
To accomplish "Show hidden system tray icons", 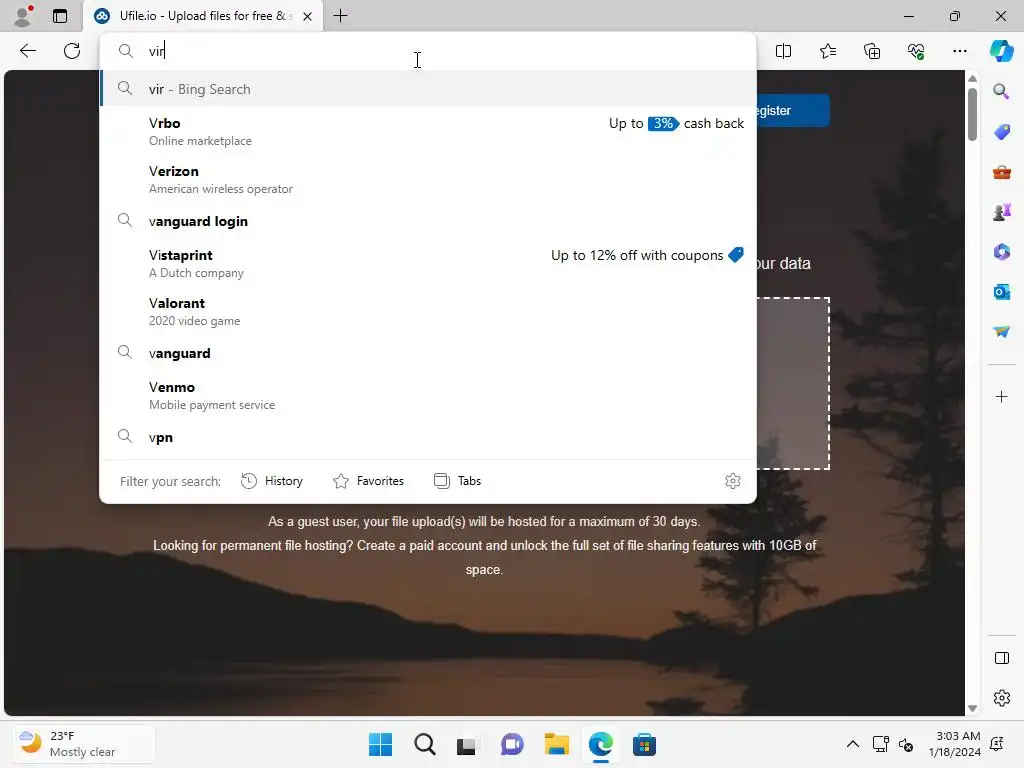I will point(852,744).
